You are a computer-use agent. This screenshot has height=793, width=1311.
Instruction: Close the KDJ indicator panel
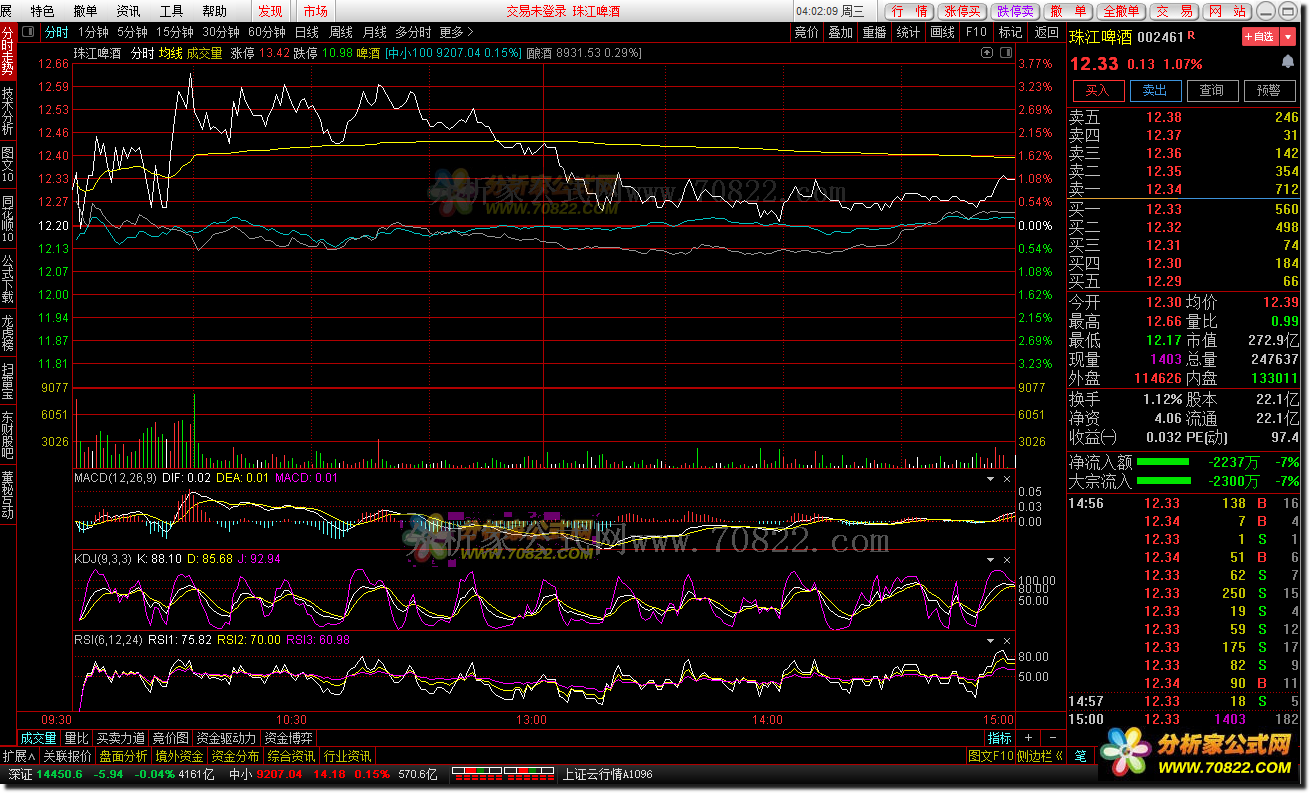1007,559
